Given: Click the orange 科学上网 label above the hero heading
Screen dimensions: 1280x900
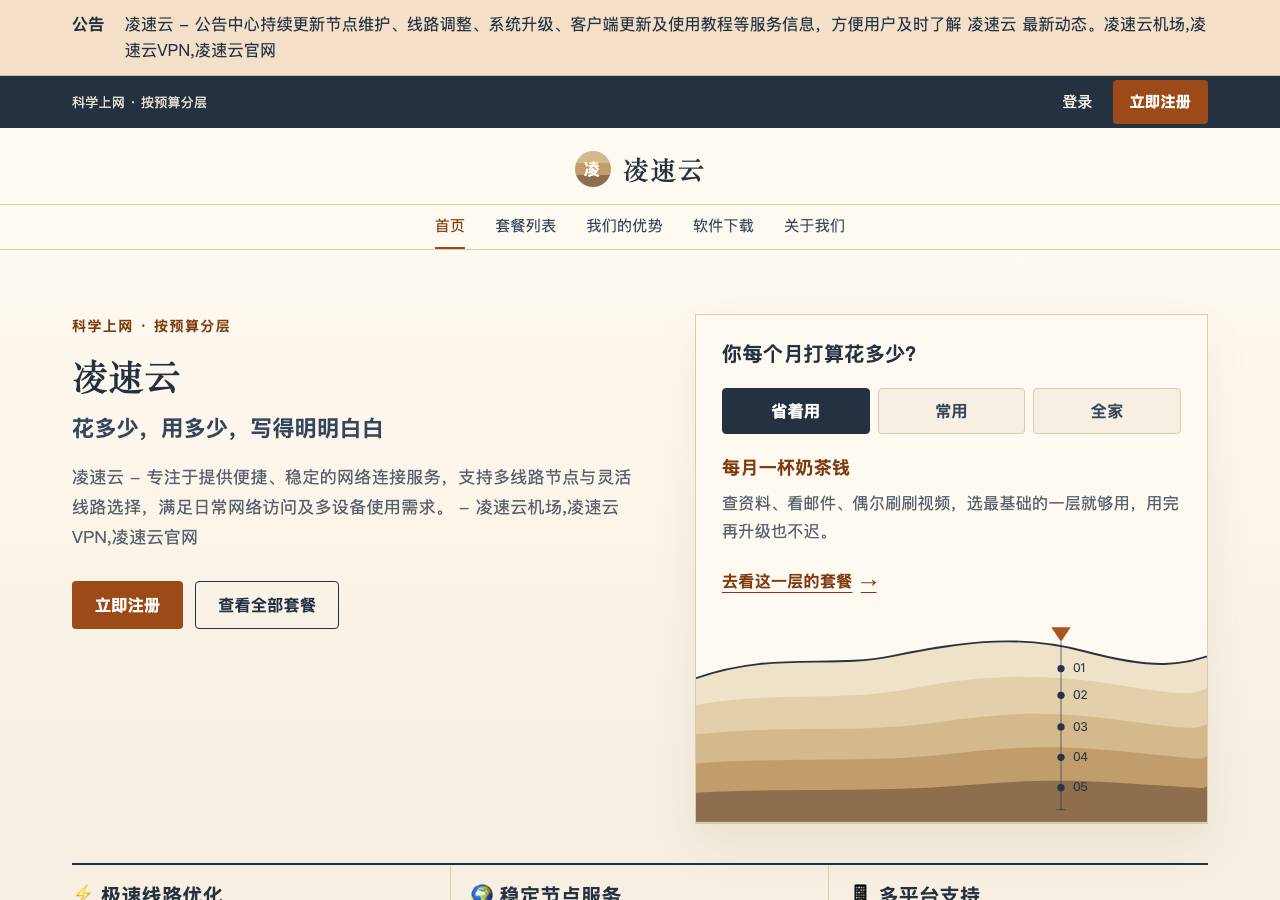Looking at the screenshot, I should click(151, 326).
